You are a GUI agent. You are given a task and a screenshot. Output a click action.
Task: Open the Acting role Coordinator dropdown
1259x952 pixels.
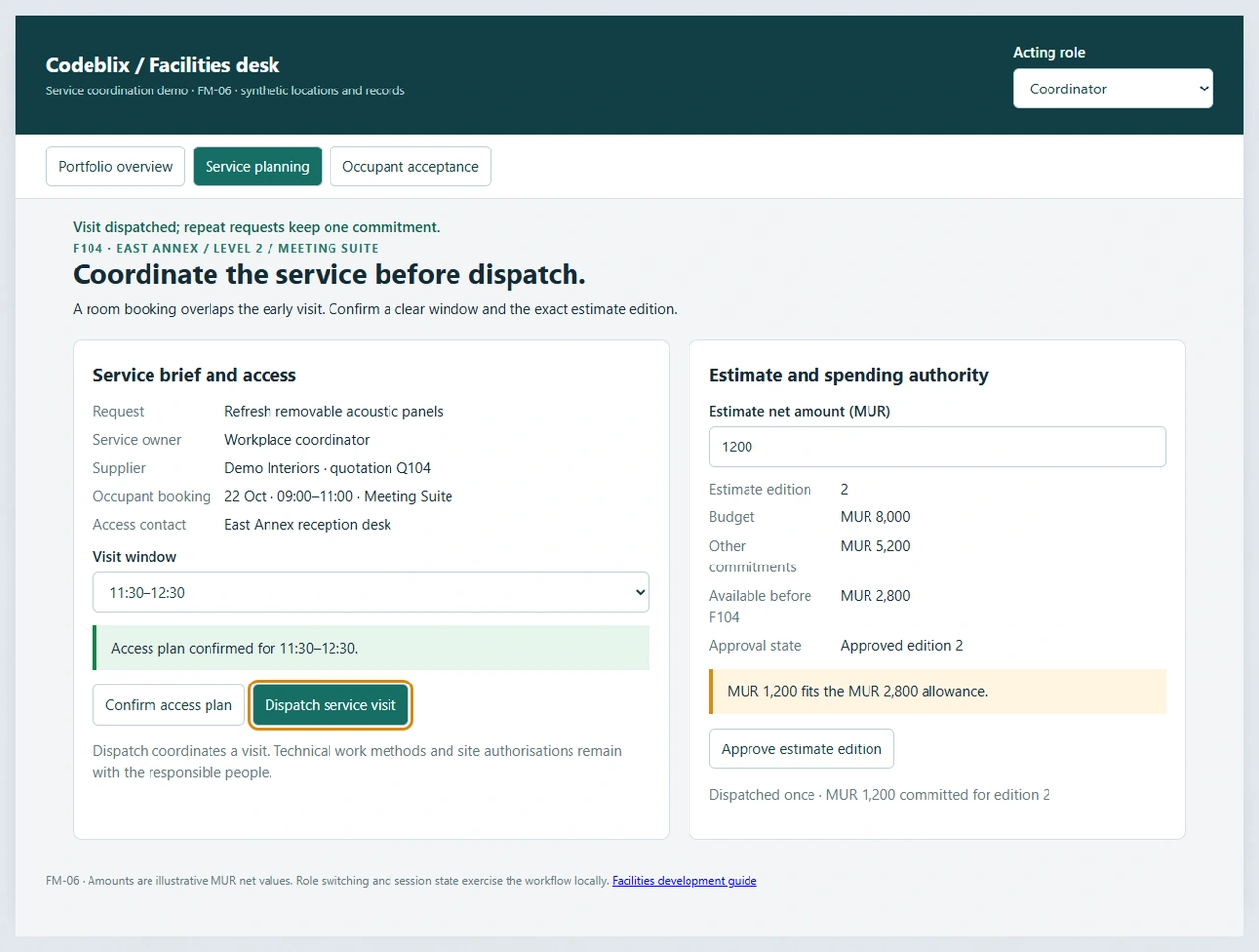pyautogui.click(x=1112, y=89)
